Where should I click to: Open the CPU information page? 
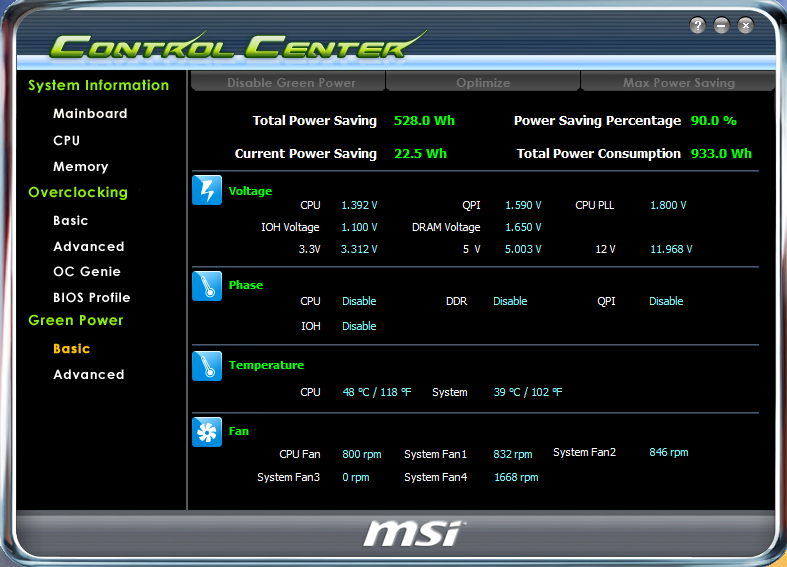(67, 141)
